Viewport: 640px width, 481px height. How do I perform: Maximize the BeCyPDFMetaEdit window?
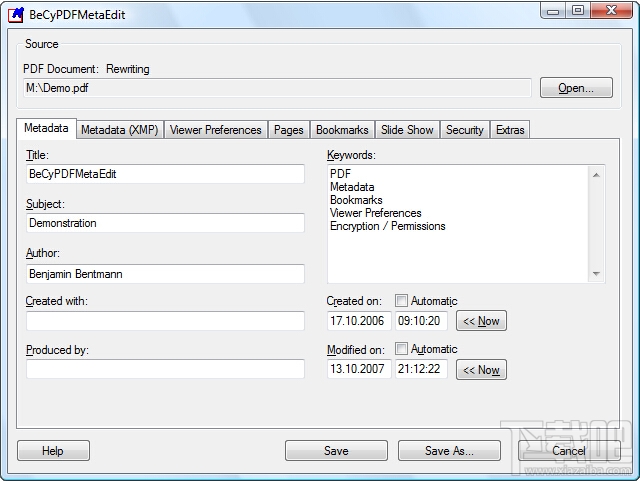578,10
